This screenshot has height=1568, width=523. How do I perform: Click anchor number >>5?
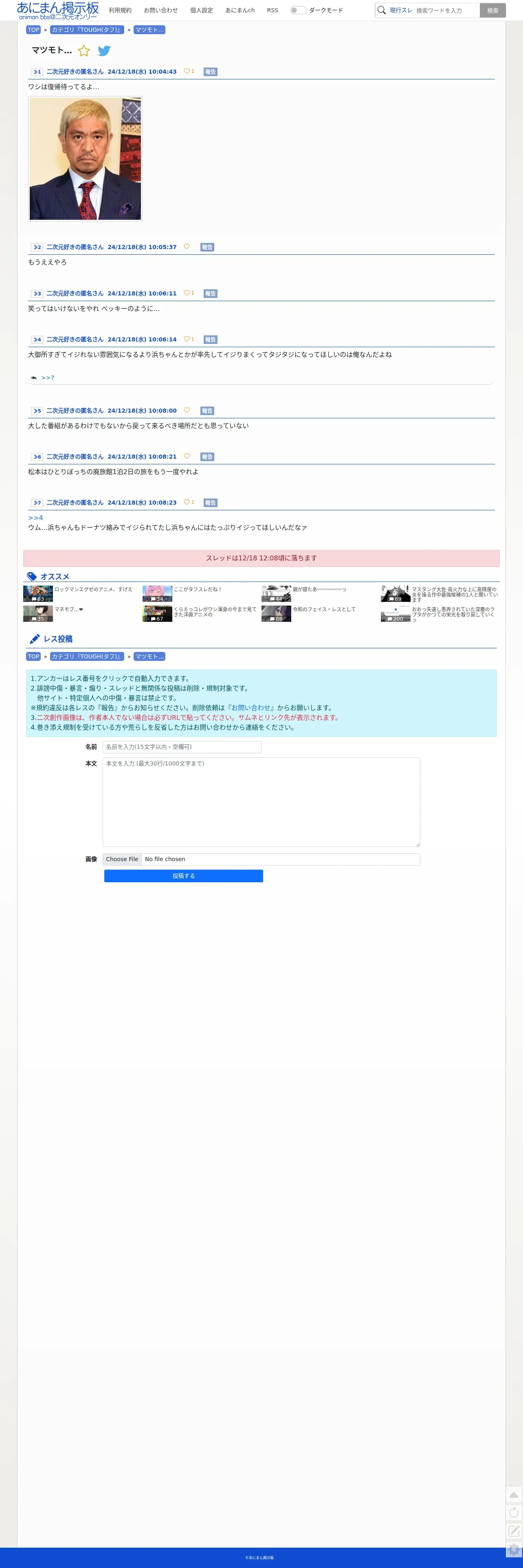[x=37, y=411]
